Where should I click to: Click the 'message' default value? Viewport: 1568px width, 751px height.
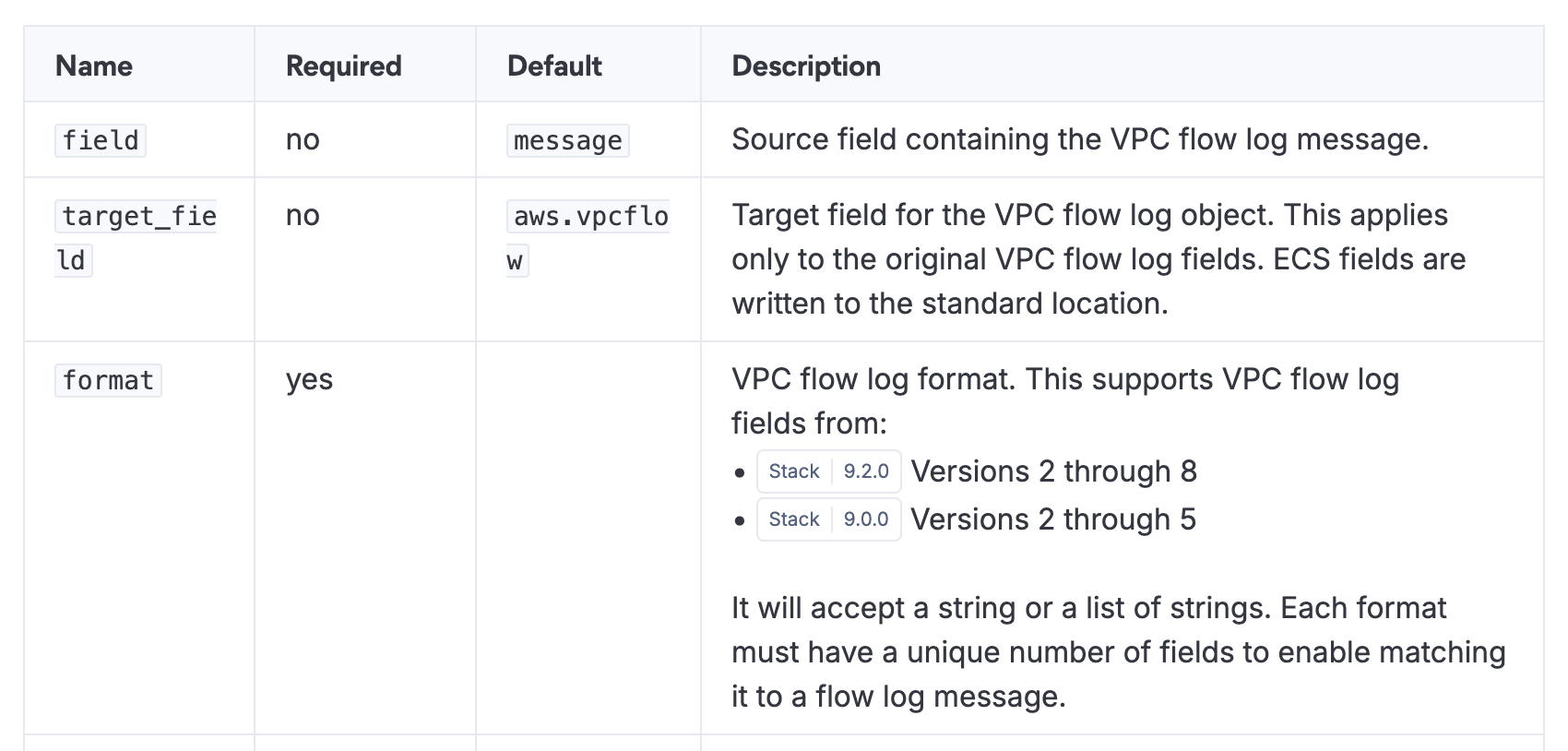pos(567,140)
